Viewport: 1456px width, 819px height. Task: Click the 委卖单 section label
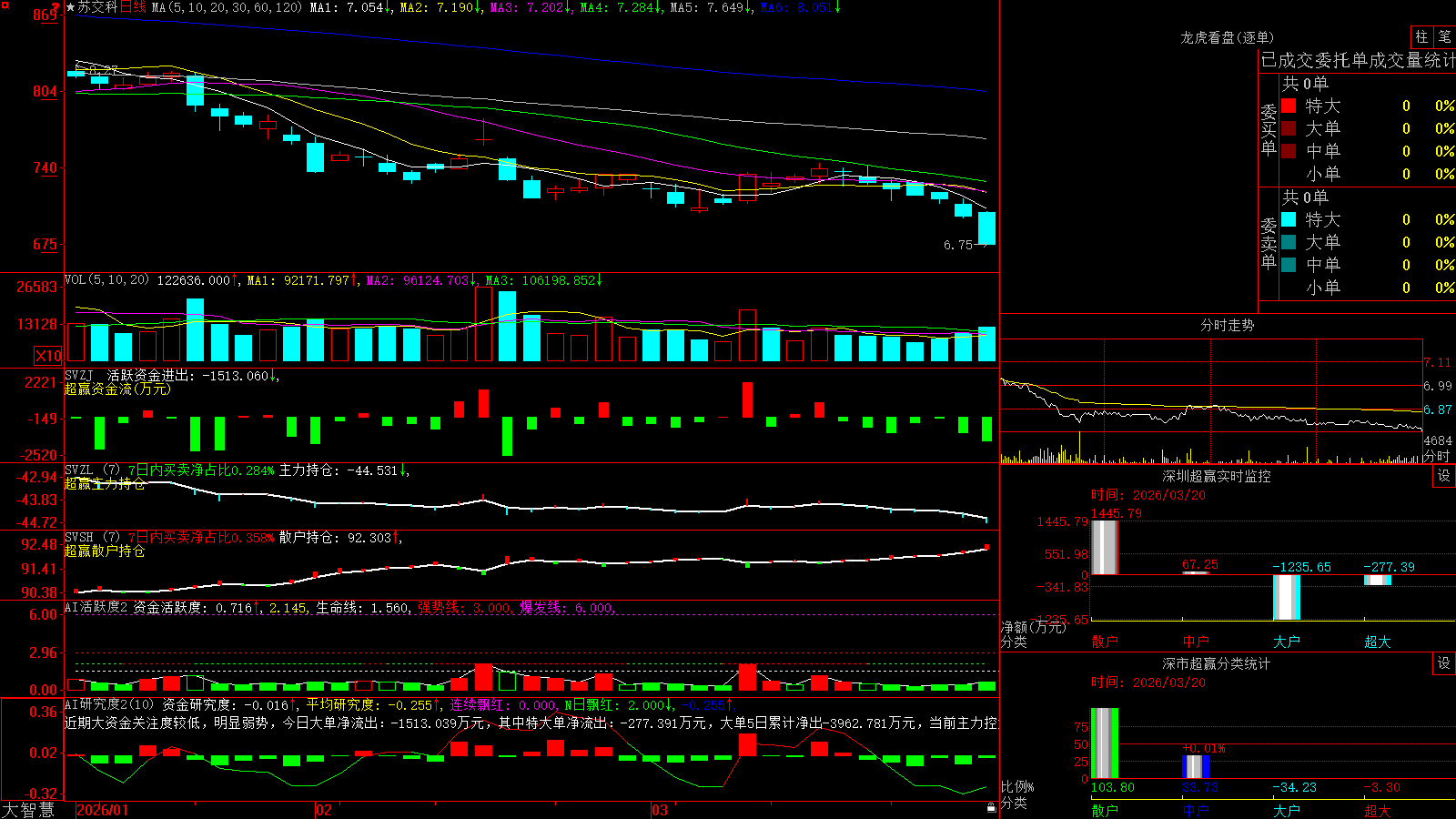1269,243
